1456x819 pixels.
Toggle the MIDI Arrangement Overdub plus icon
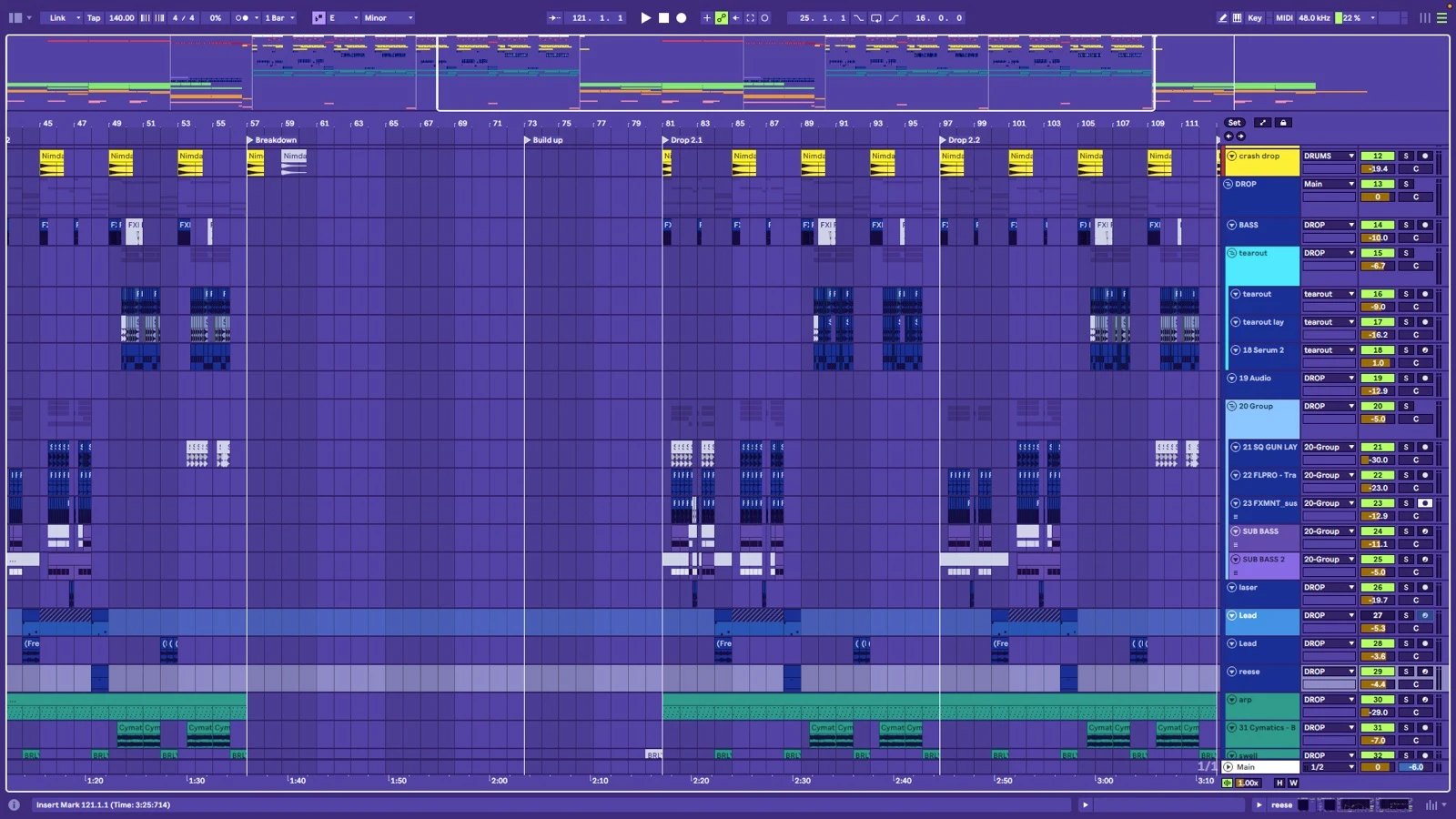(706, 17)
